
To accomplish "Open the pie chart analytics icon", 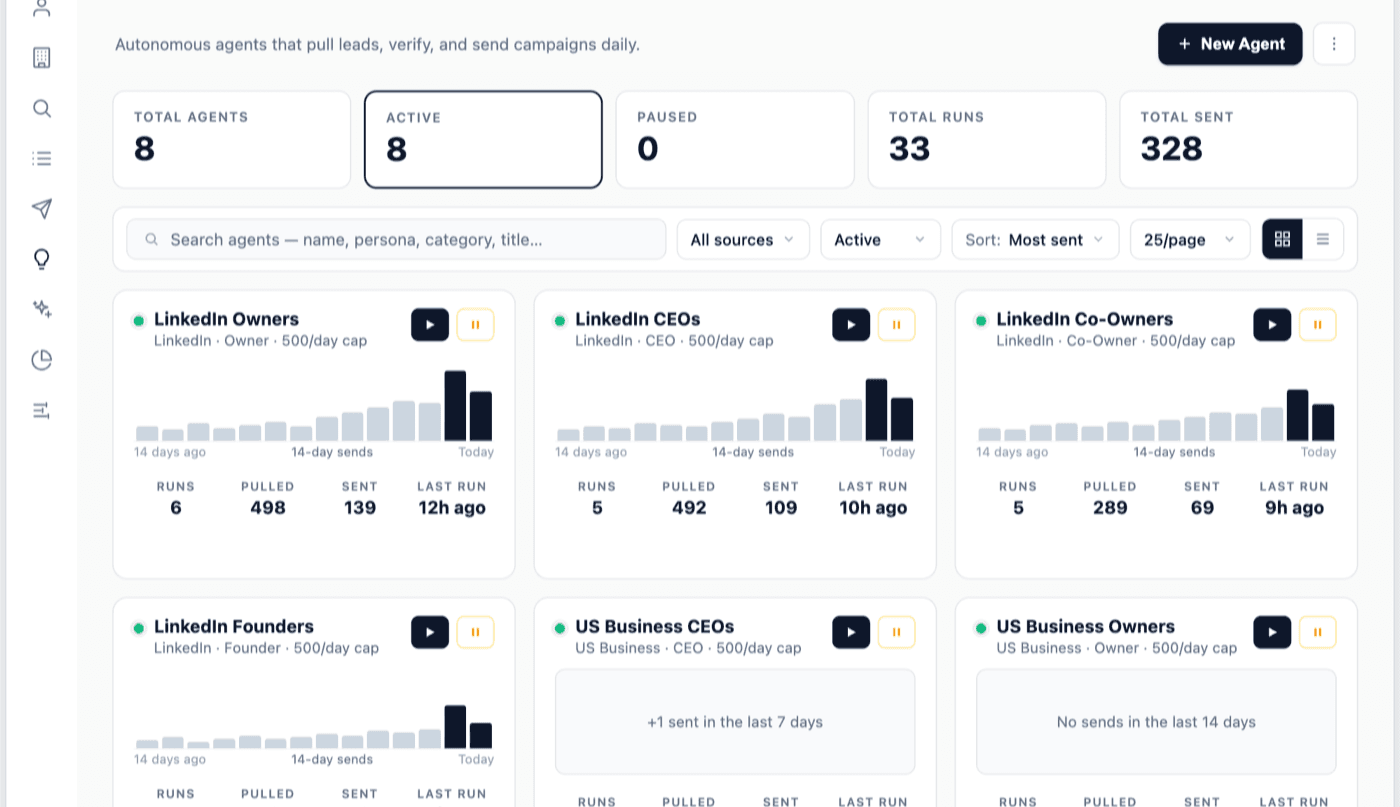I will click(41, 360).
